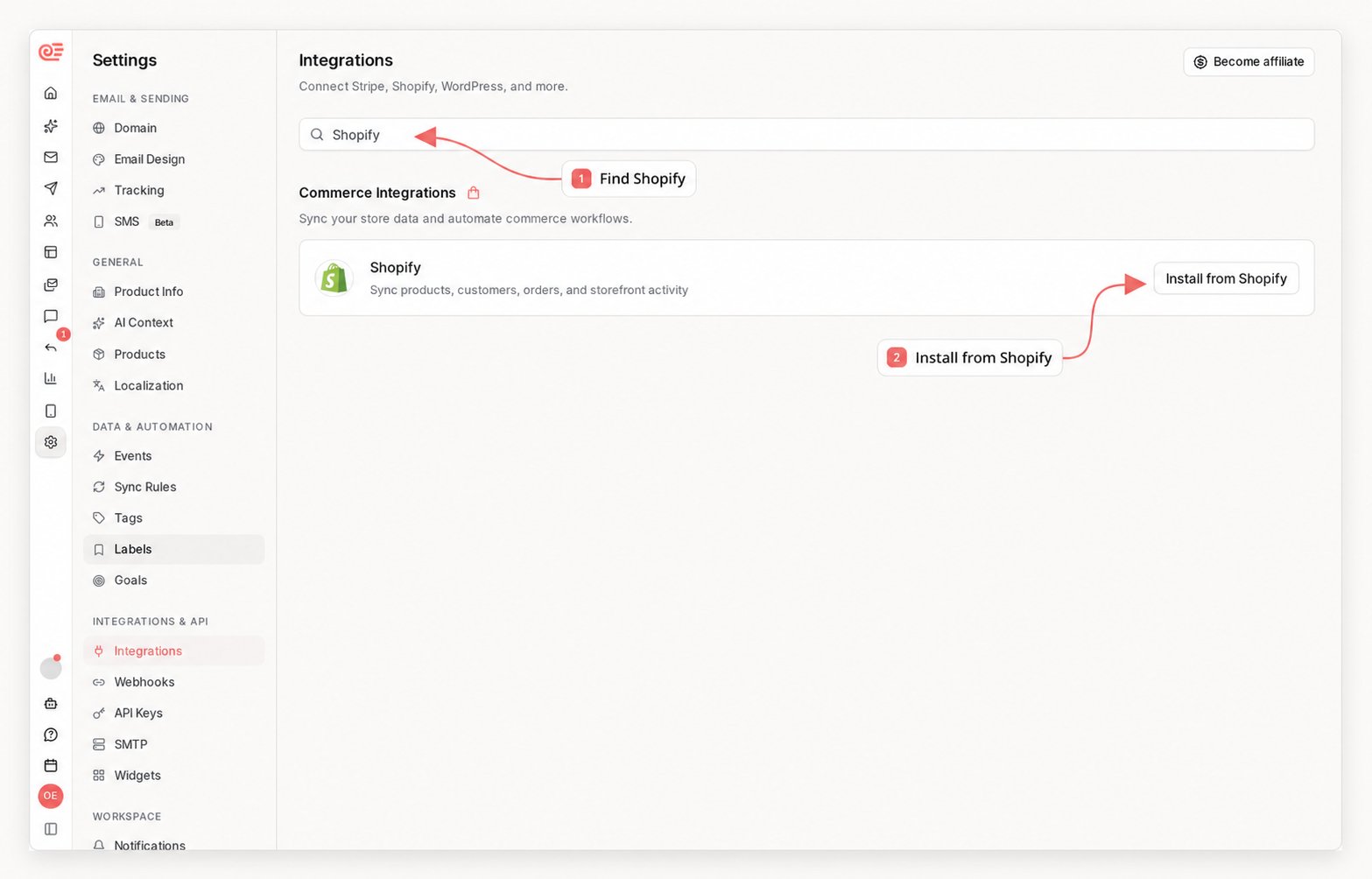Open the reply arrow icon with notification badge
The image size is (1372, 879).
click(51, 347)
